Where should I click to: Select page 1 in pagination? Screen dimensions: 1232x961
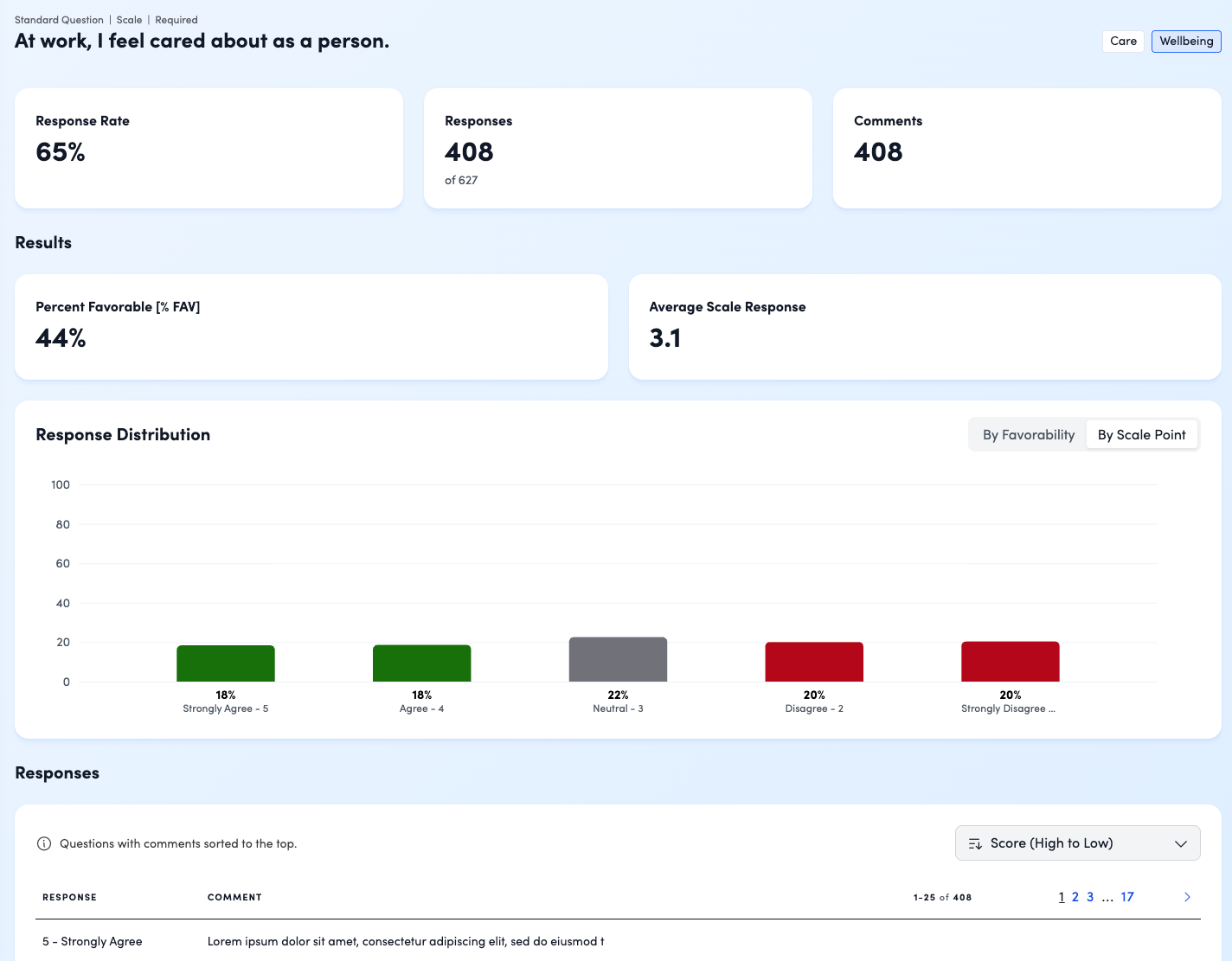pyautogui.click(x=1062, y=897)
